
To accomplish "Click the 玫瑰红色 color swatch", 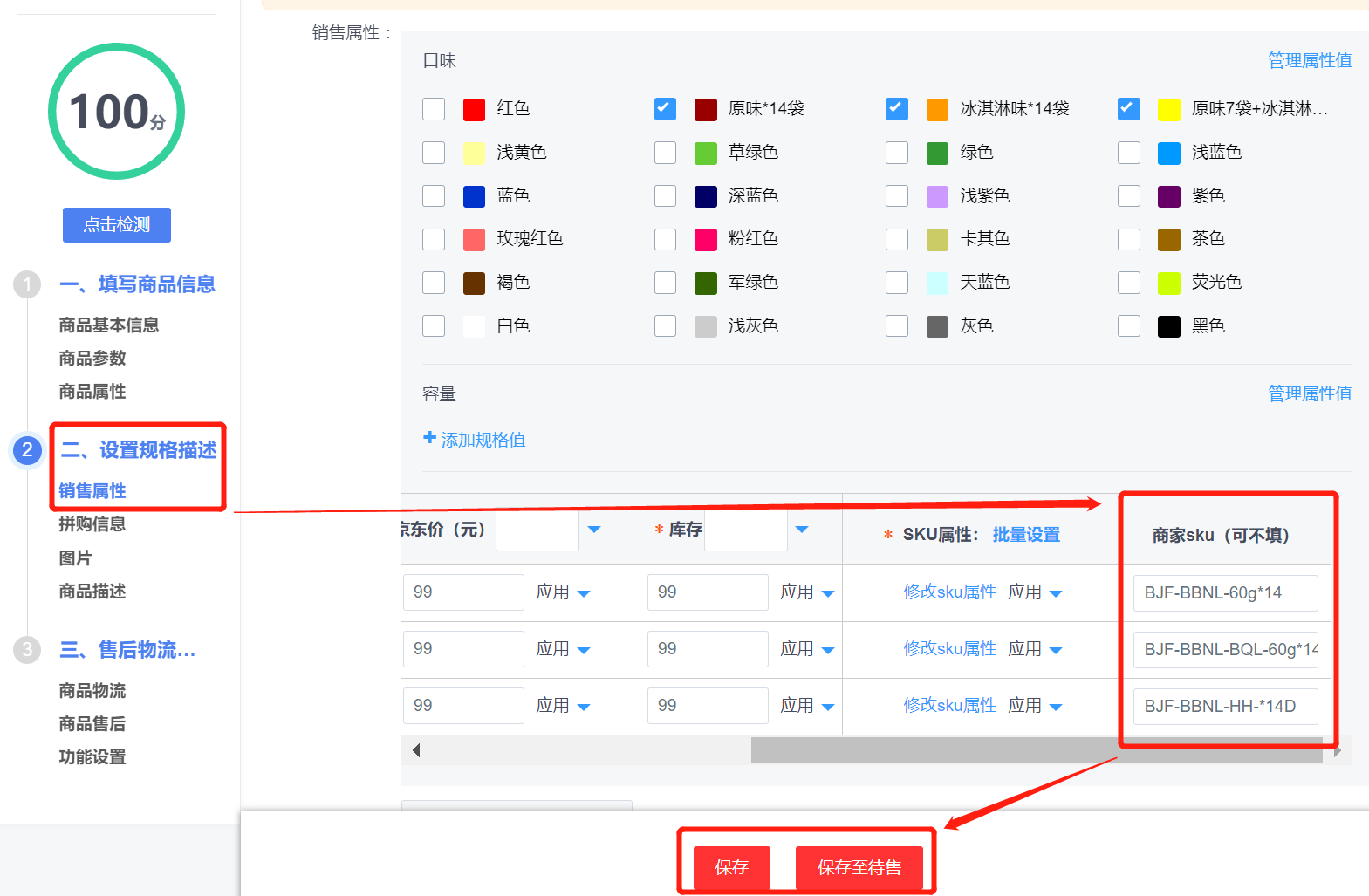I will [x=474, y=239].
